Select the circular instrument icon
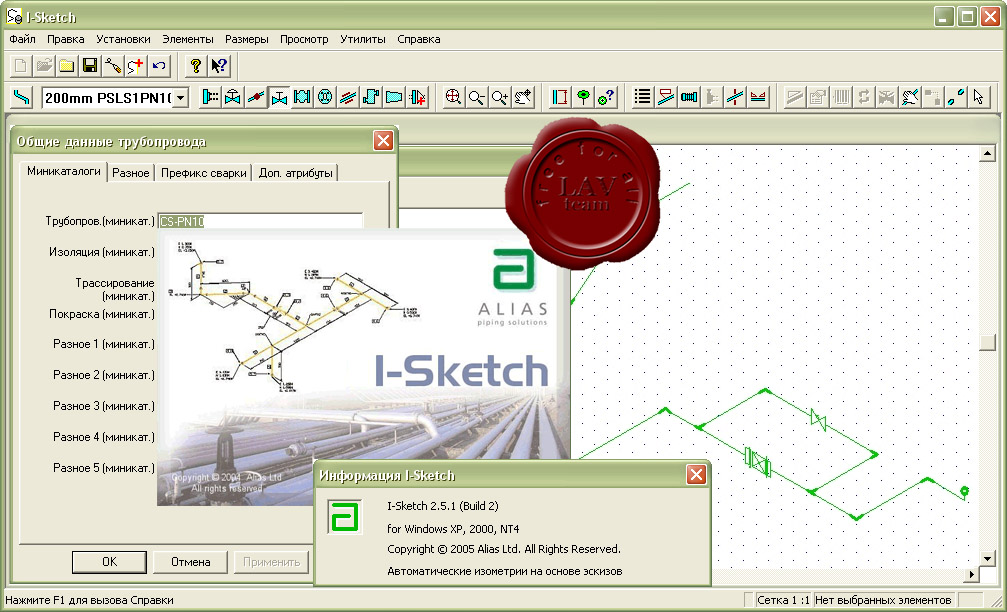1007x612 pixels. (x=325, y=98)
